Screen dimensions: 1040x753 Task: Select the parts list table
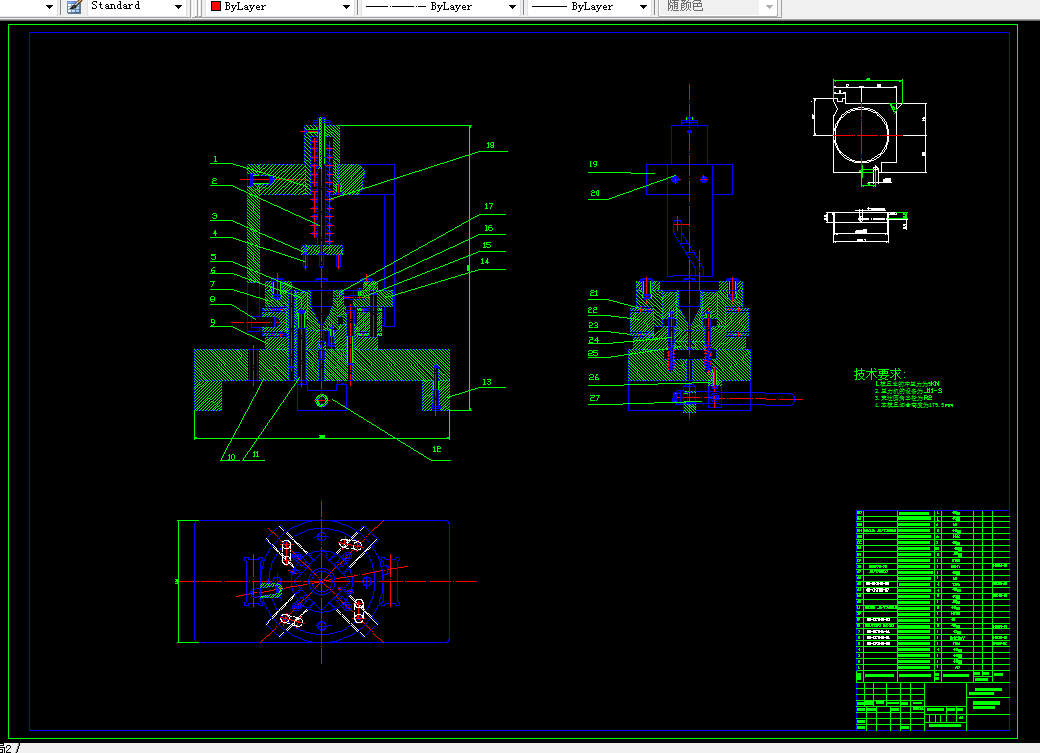(932, 594)
